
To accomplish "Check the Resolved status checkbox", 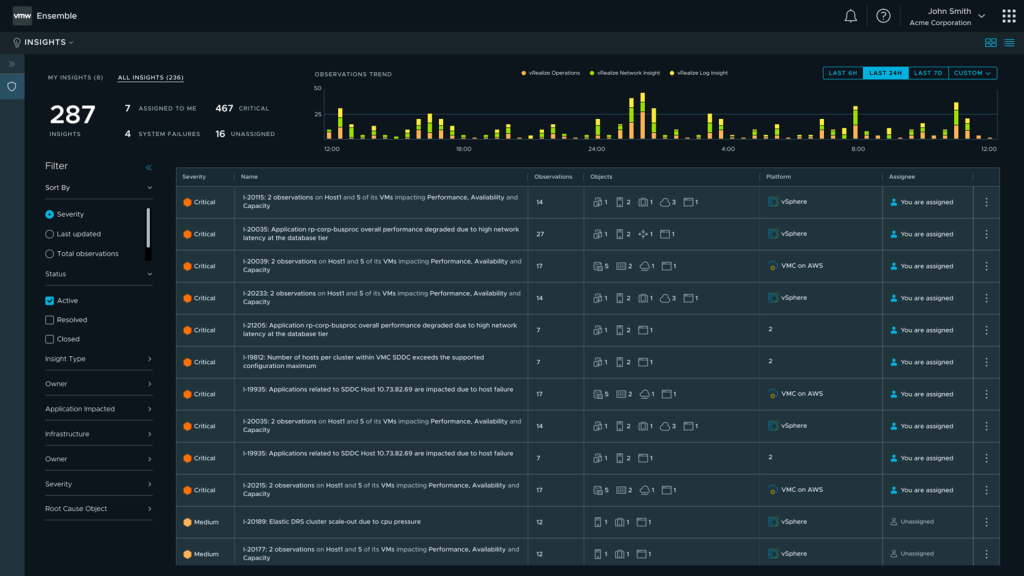I will tap(50, 320).
